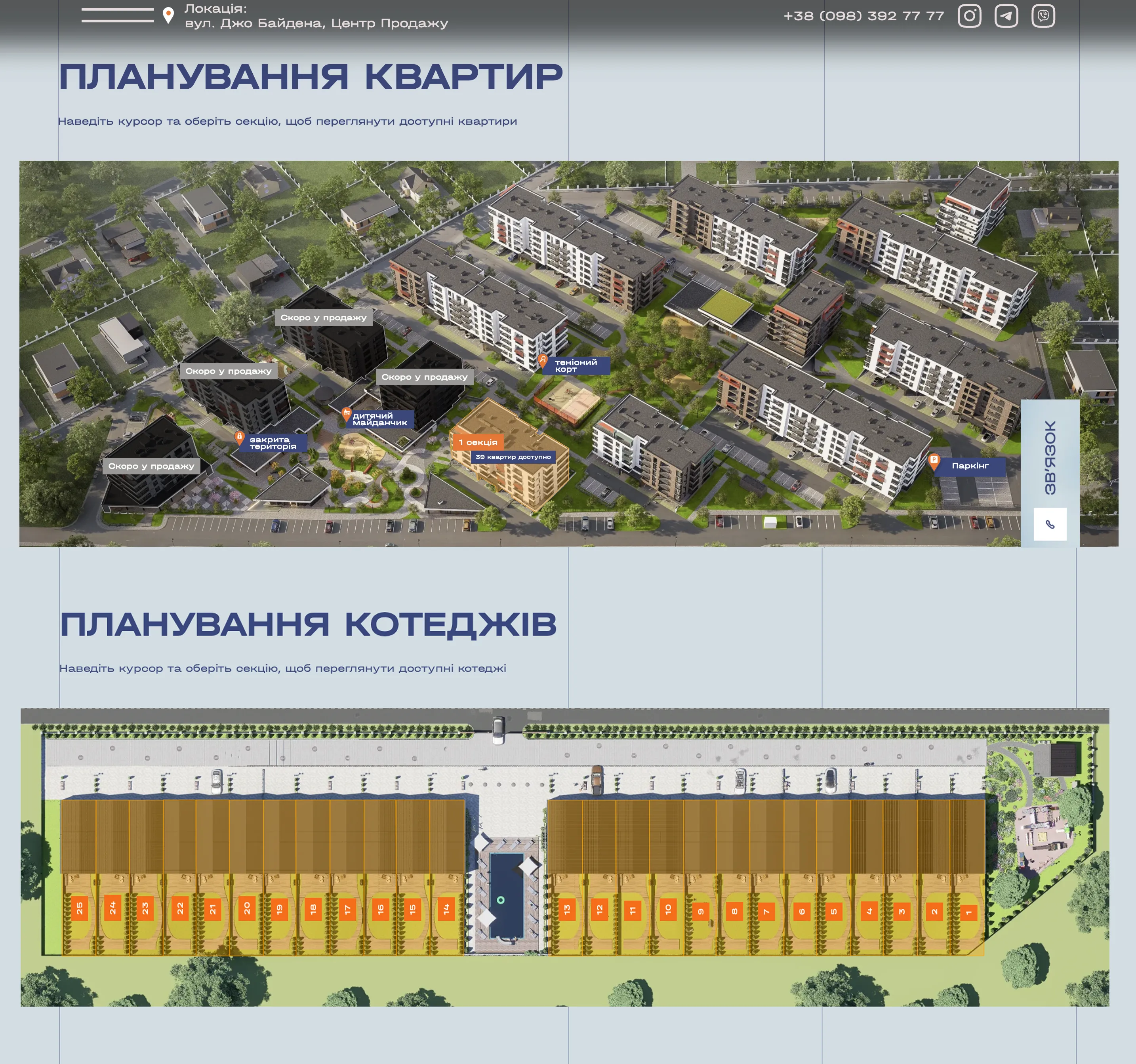Open the Instagram profile icon
The image size is (1136, 1064).
969,16
